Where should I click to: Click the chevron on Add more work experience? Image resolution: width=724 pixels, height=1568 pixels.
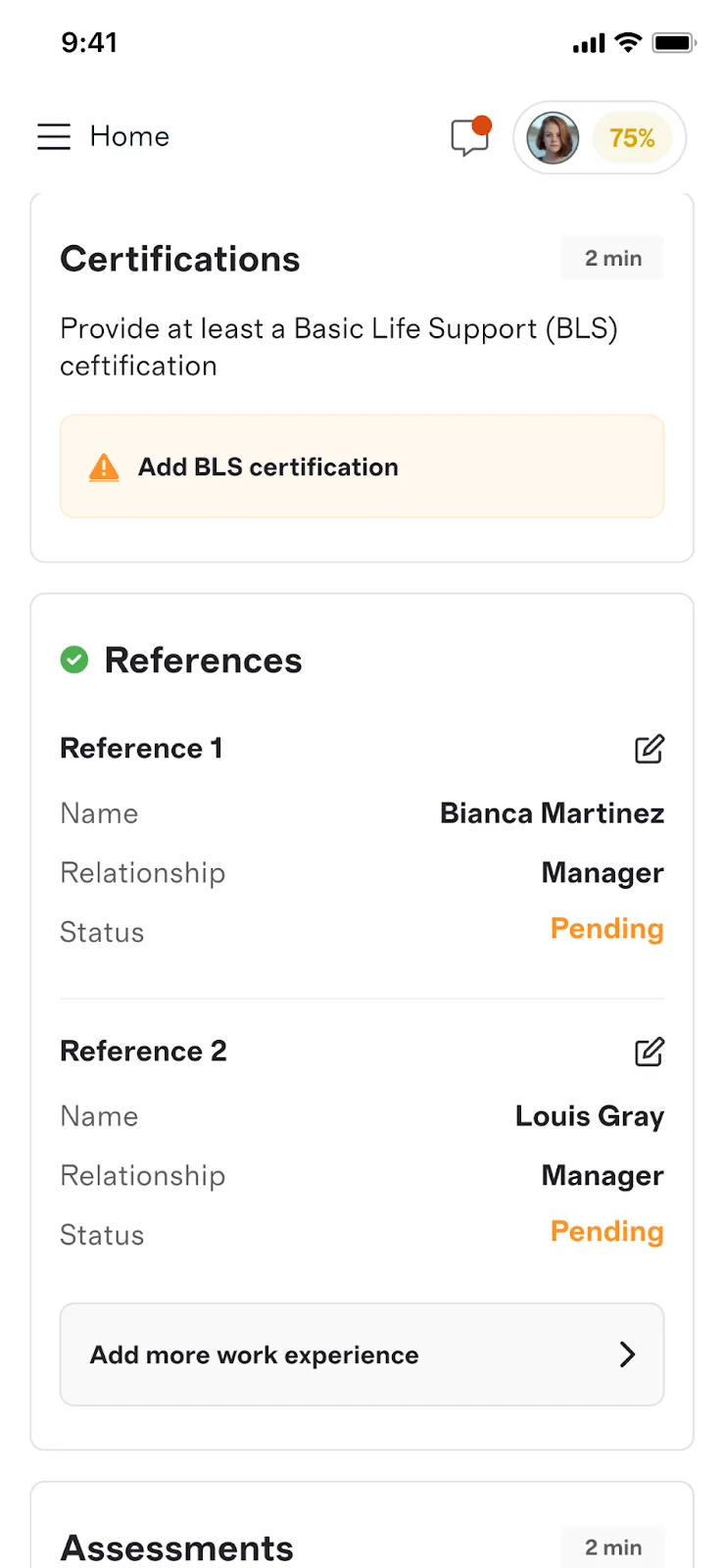pos(628,1354)
